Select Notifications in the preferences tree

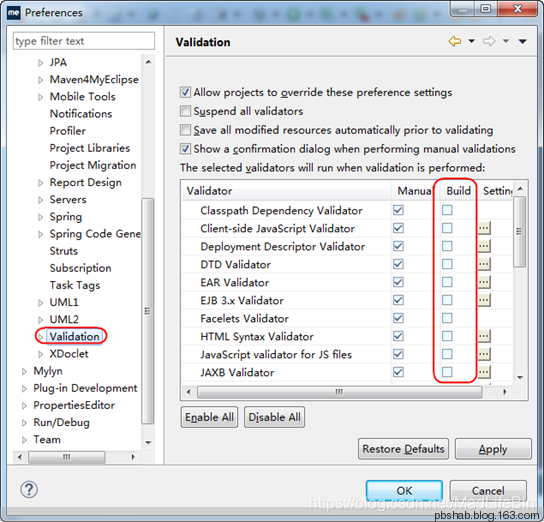tap(81, 114)
